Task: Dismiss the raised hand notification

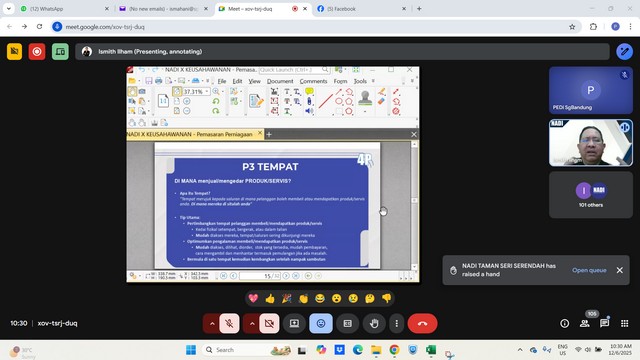Action: (620, 270)
